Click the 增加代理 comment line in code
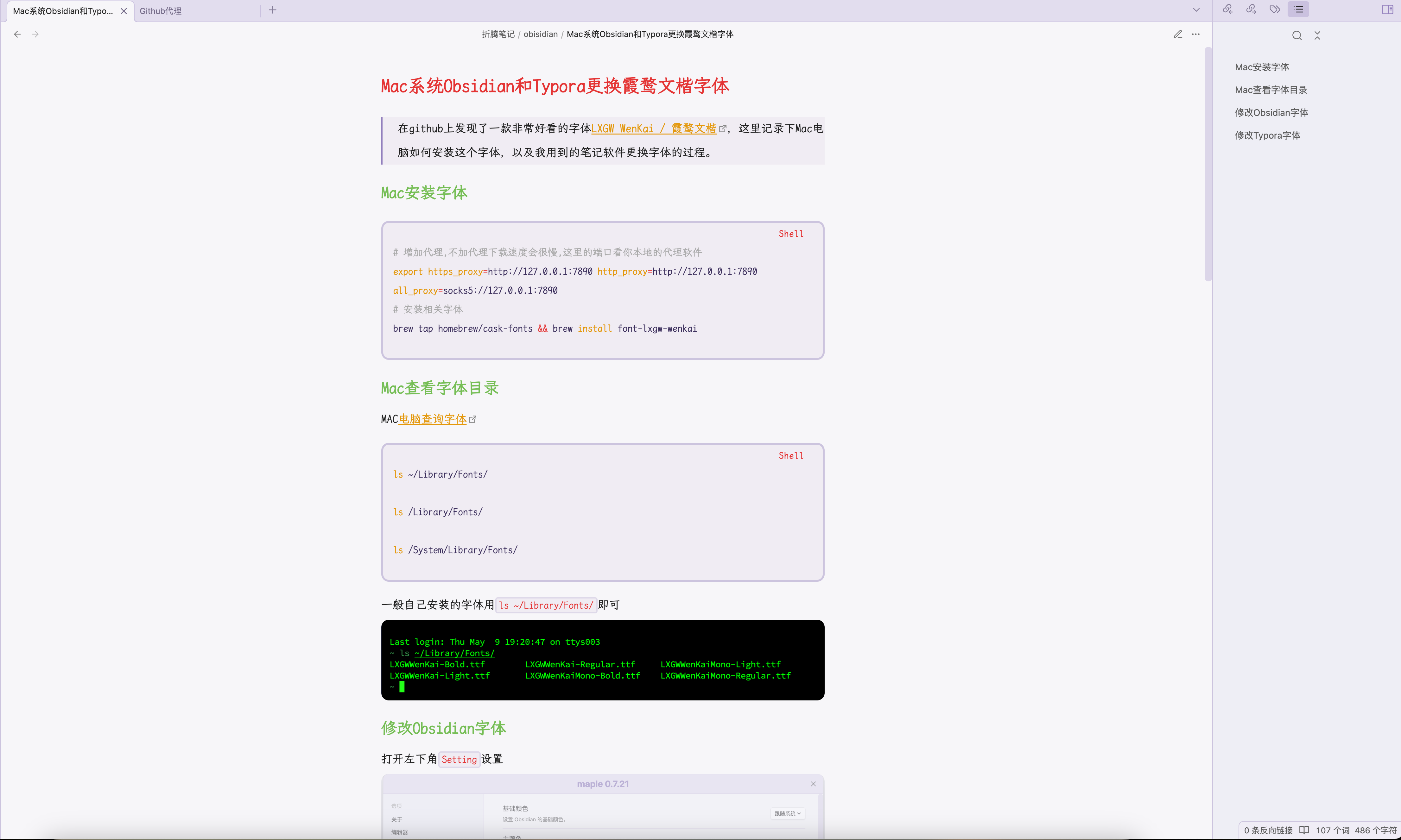 click(x=547, y=253)
